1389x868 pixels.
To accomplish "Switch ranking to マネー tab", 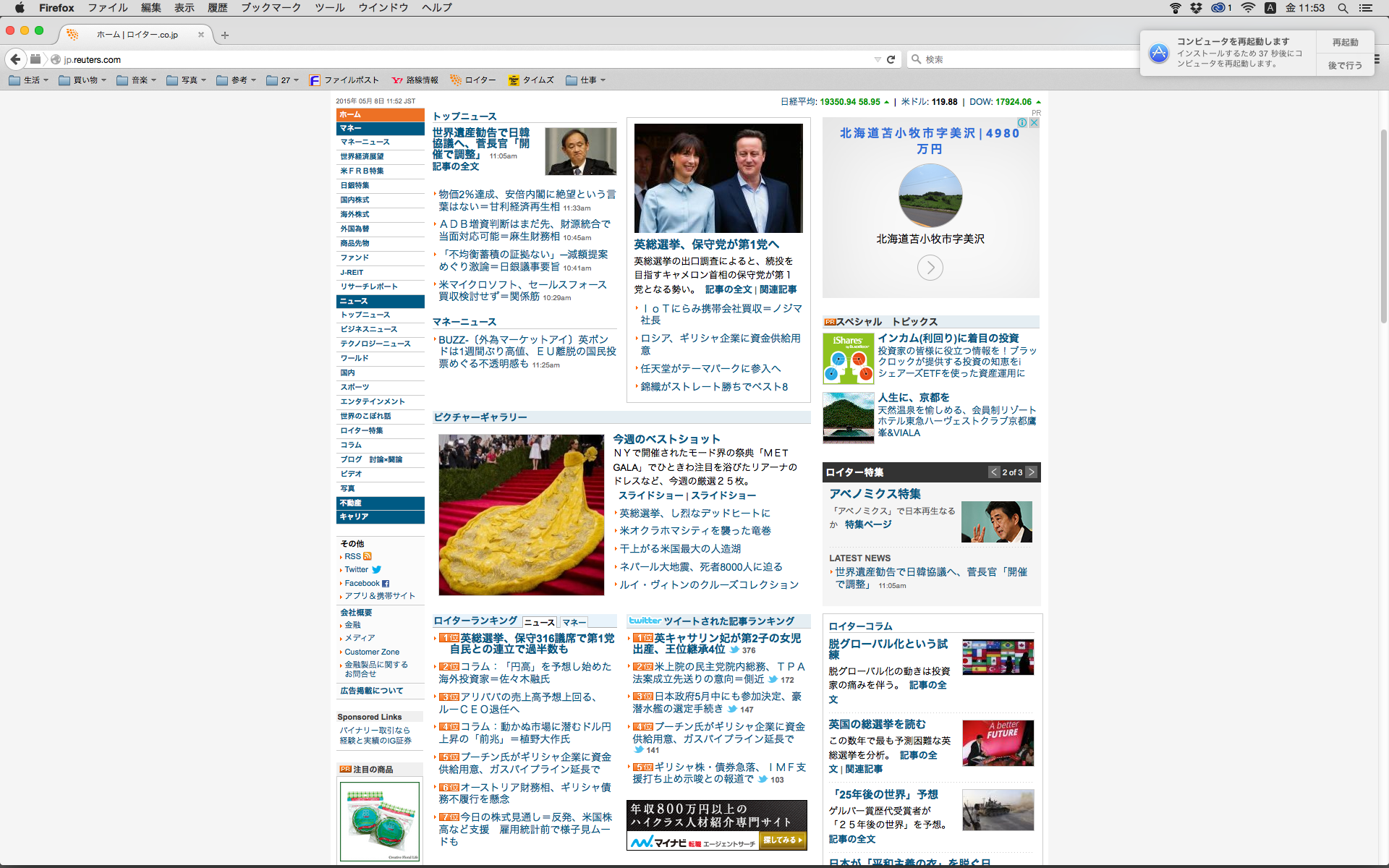I will click(x=574, y=622).
